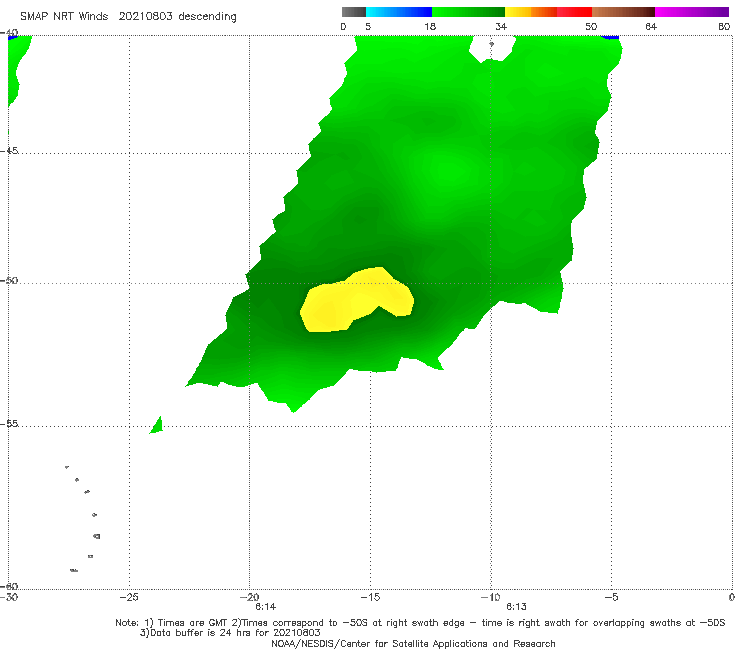This screenshot has width=740, height=650.
Task: Pick the brown segment of the color bar
Action: point(623,12)
